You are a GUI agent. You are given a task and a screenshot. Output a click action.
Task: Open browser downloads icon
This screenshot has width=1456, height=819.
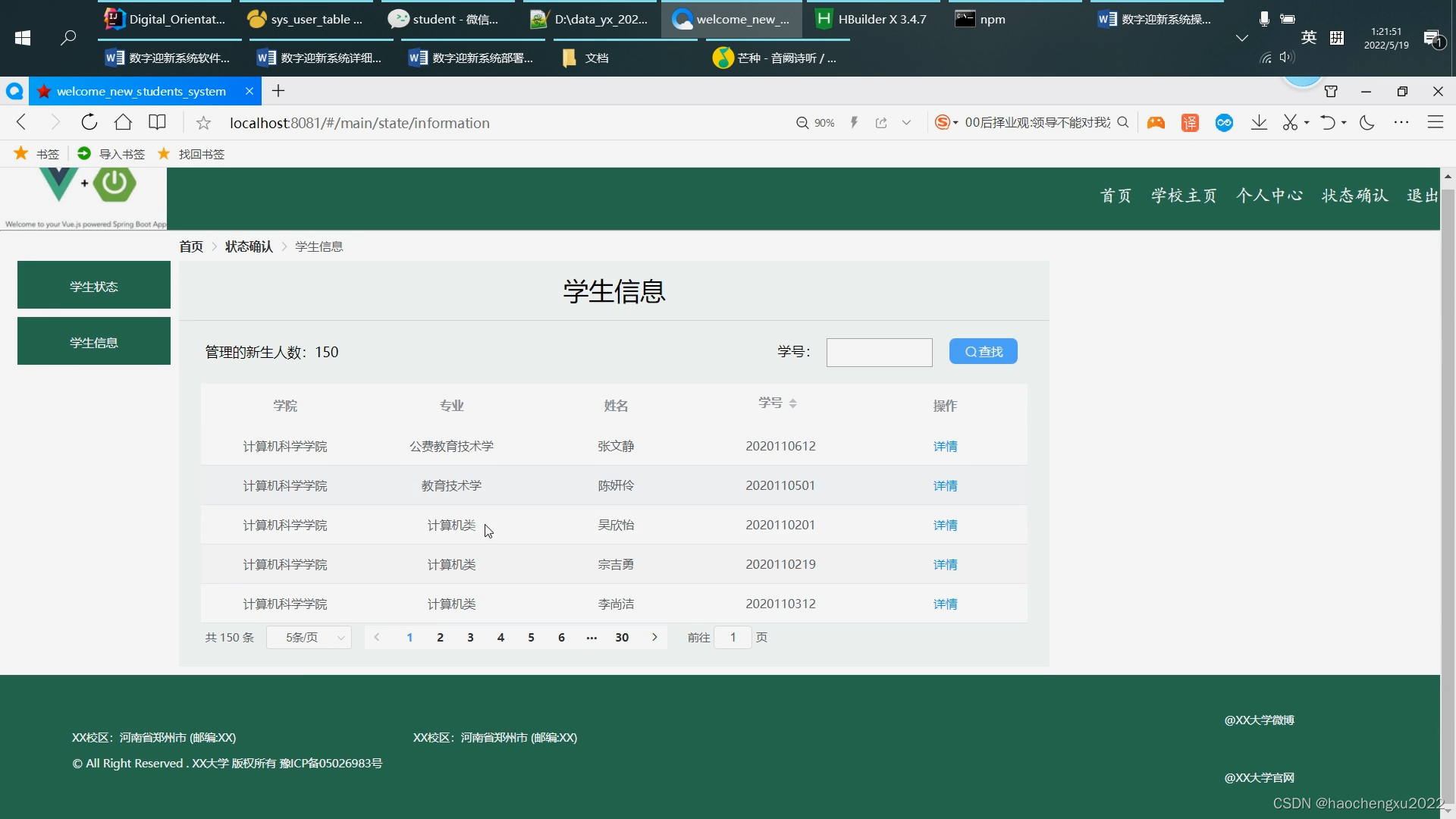(x=1259, y=123)
